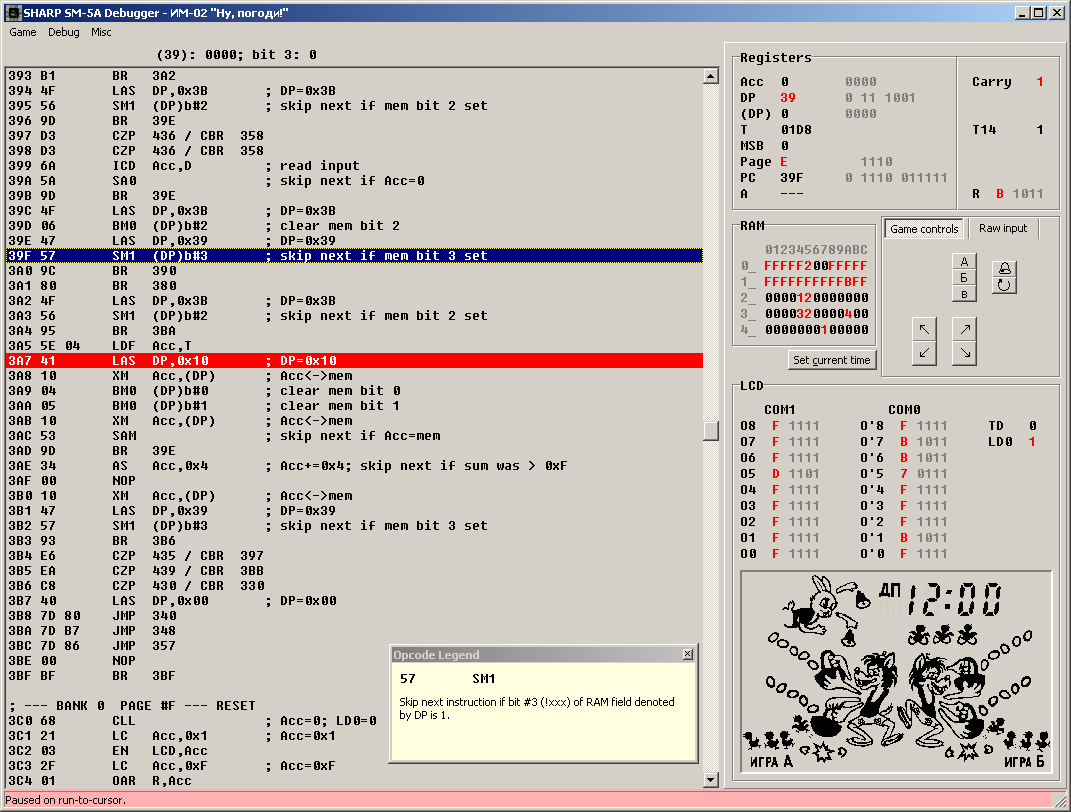The height and width of the screenshot is (812, 1071).
Task: Click the disassembly scrollbar down arrow
Action: [x=710, y=780]
